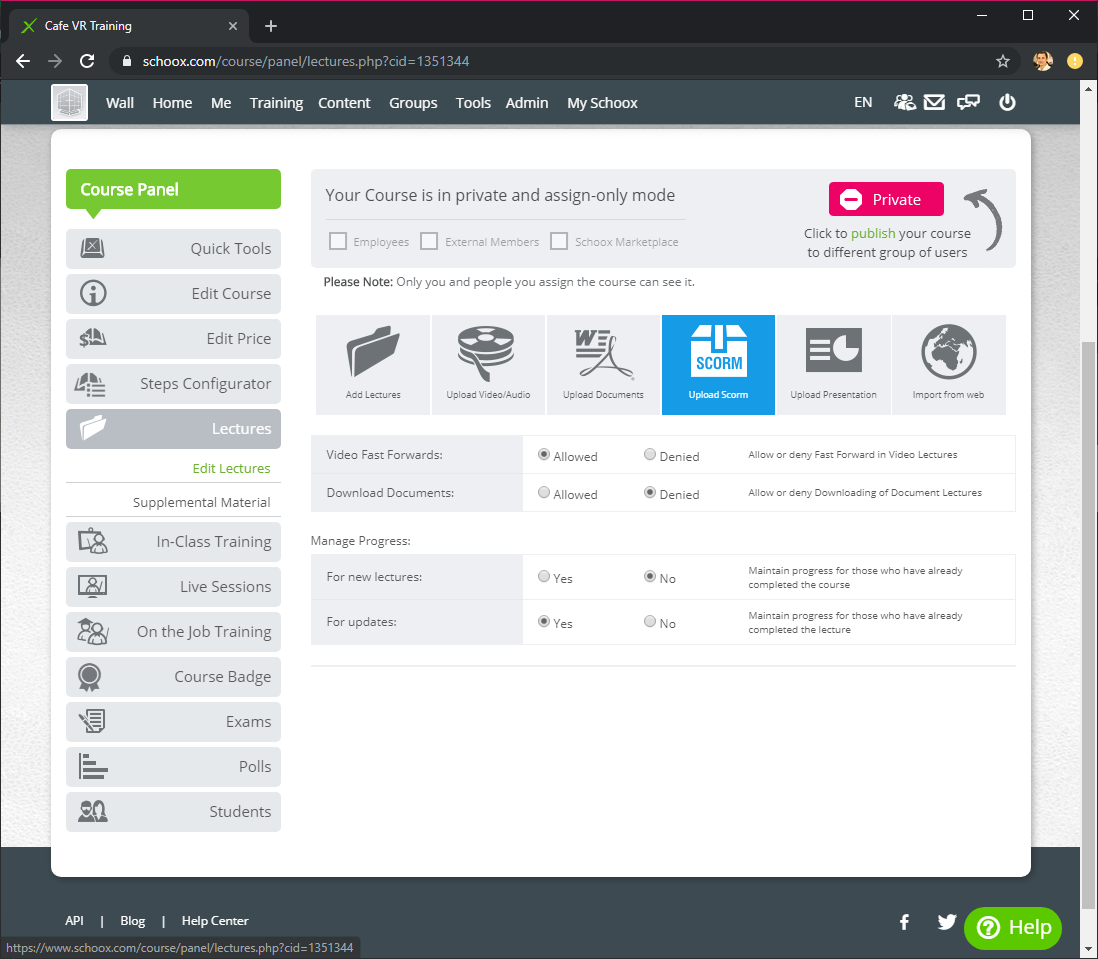Screen dimensions: 1098x959
Task: Open the Supplemental Material link
Action: click(202, 503)
